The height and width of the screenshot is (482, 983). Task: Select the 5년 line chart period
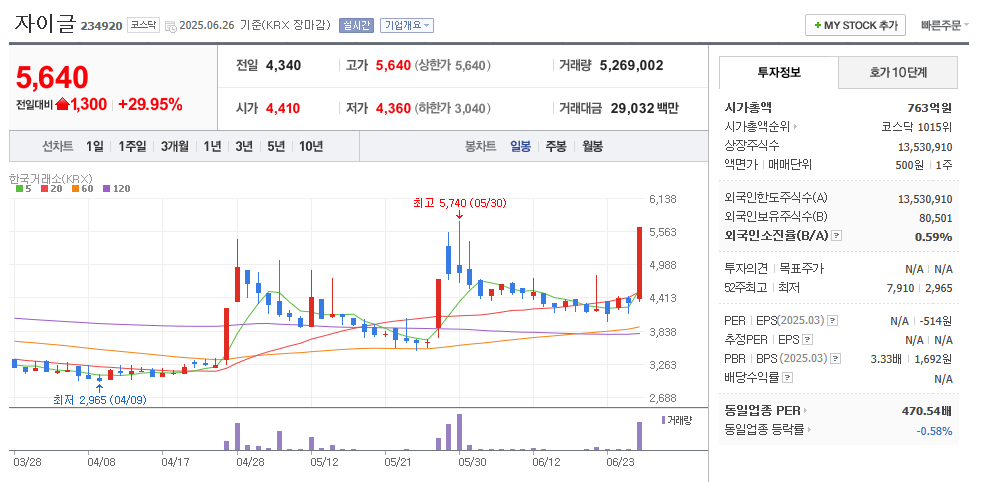[276, 147]
